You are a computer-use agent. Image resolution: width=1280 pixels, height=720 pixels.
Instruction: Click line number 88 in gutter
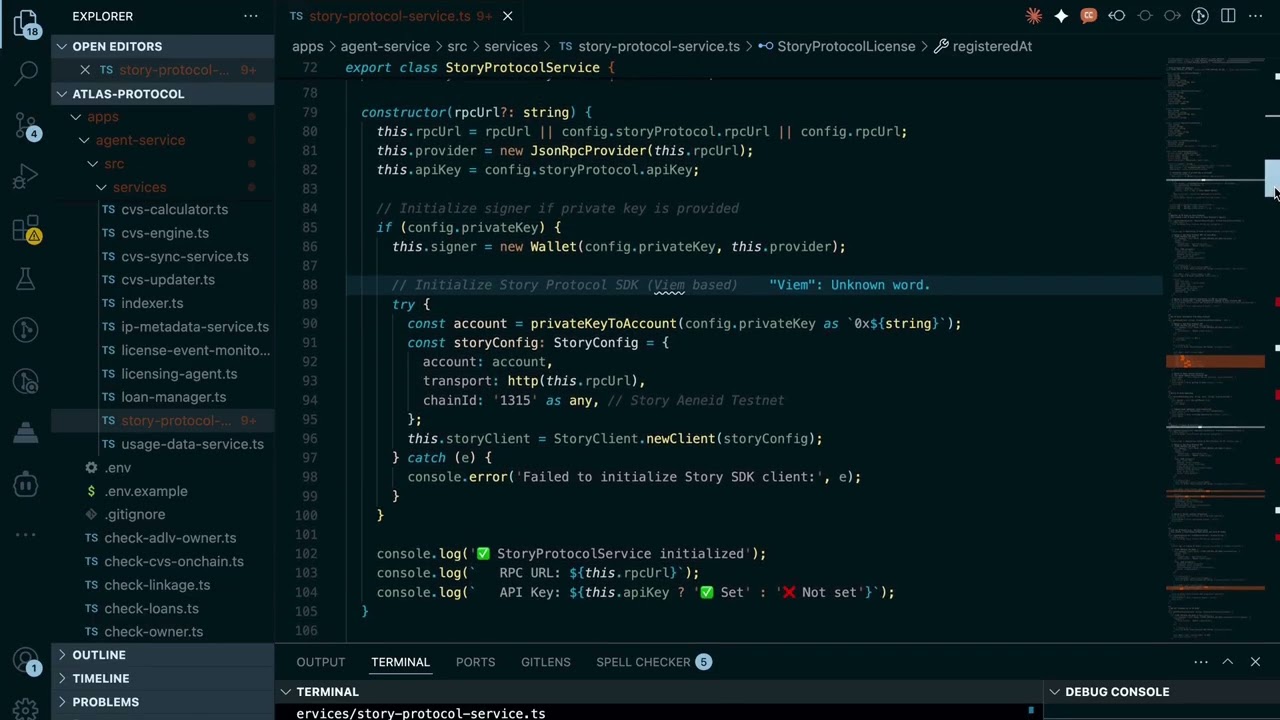tap(309, 285)
